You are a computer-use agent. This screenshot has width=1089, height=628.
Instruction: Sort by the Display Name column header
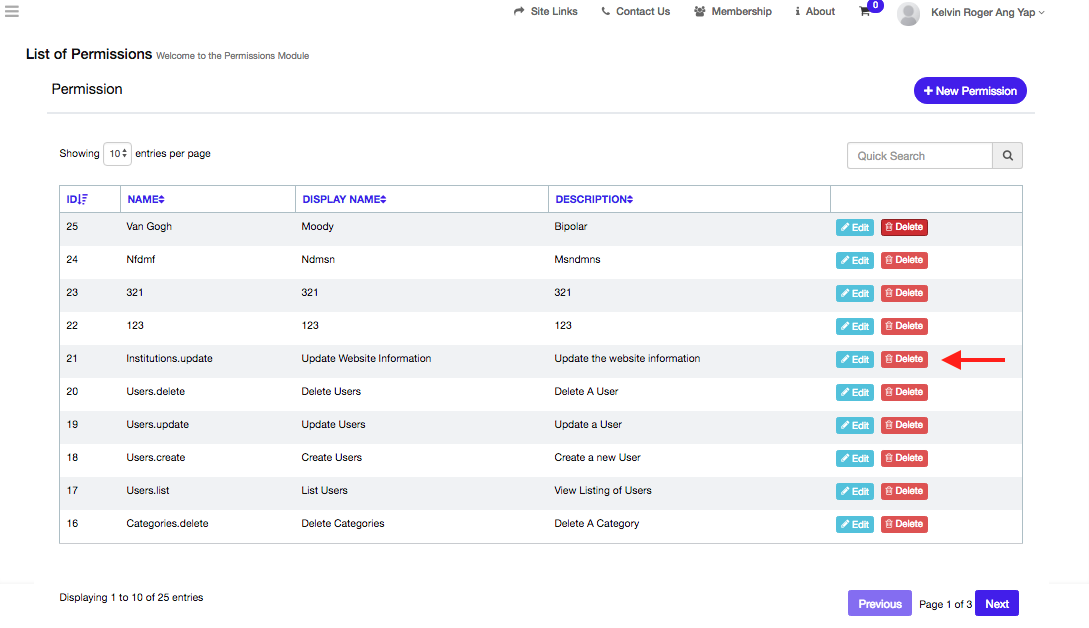[344, 199]
